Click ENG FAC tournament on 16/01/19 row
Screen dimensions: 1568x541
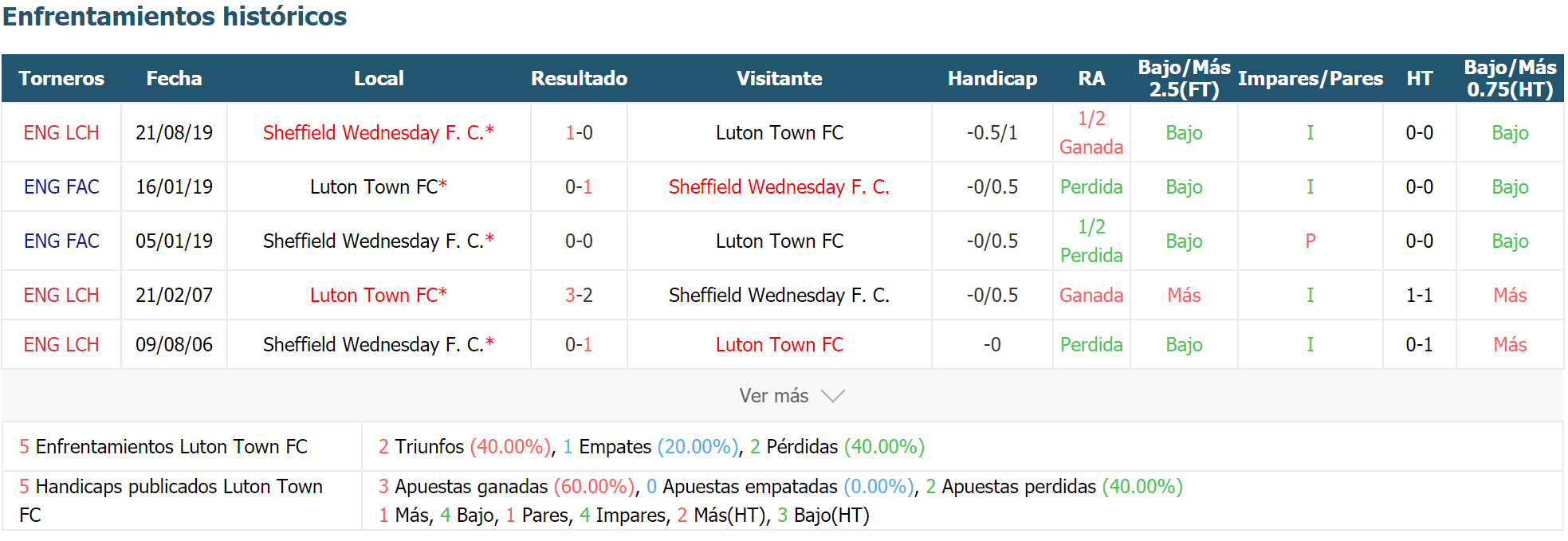click(x=61, y=187)
